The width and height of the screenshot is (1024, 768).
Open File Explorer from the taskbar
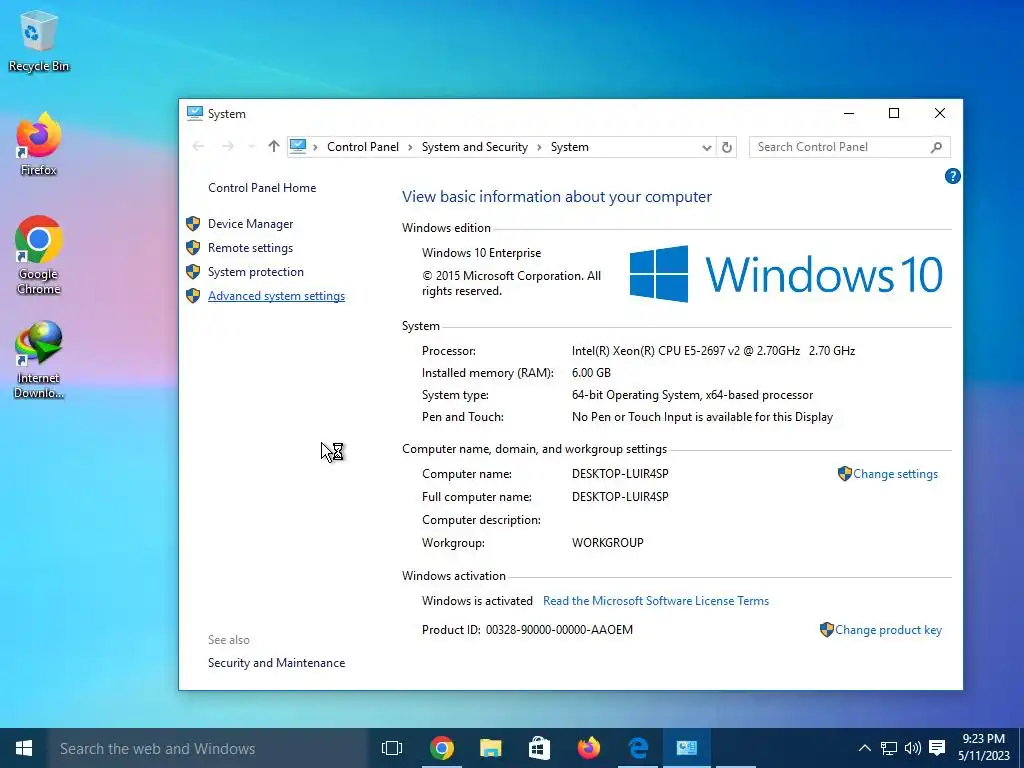490,748
